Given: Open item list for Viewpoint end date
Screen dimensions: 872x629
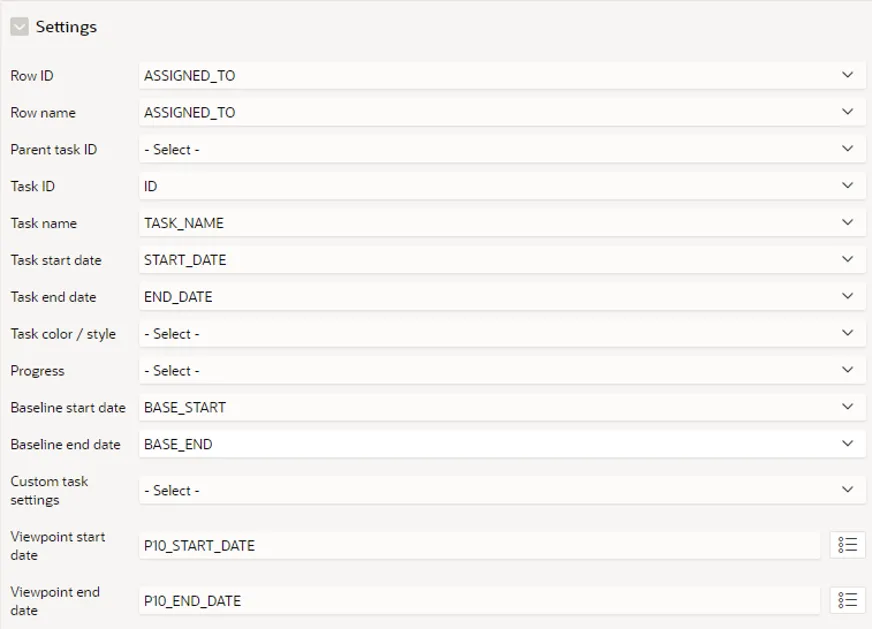Looking at the screenshot, I should point(847,600).
